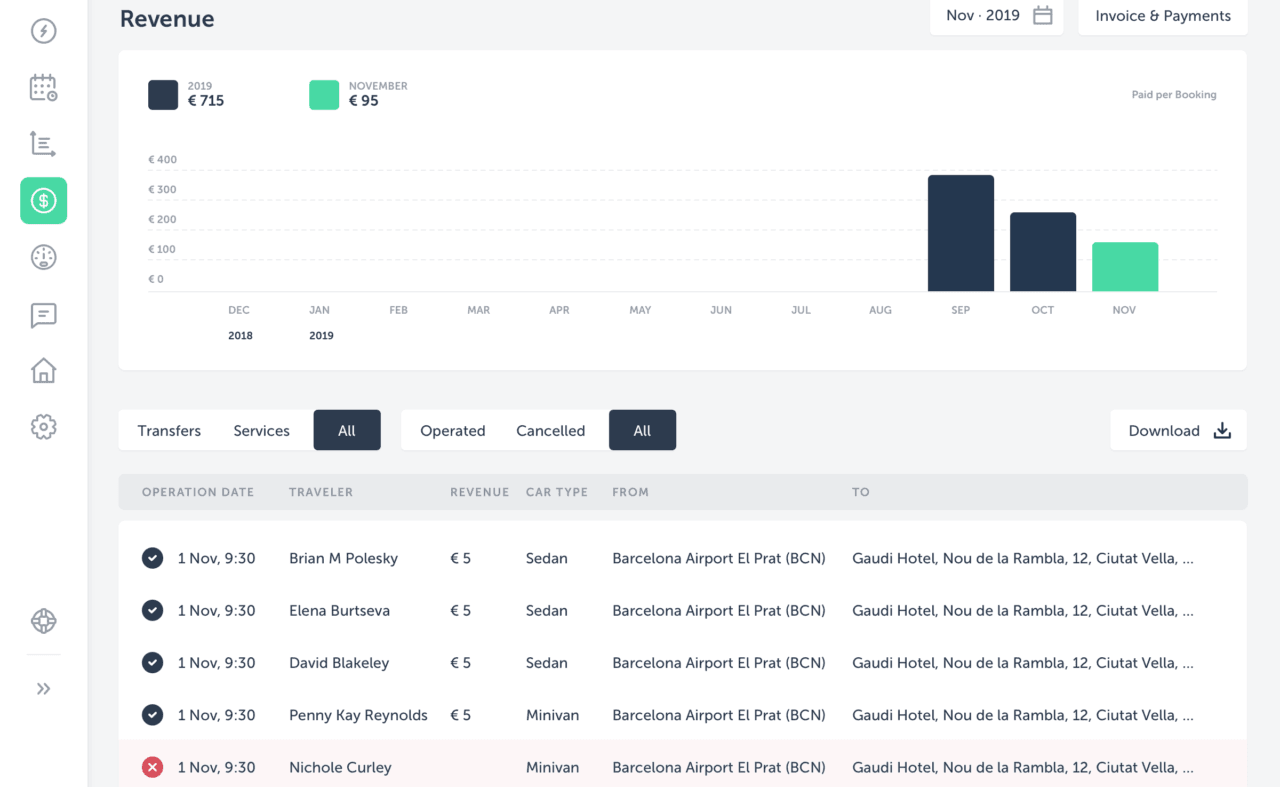Switch to the Transfers tab
The height and width of the screenshot is (787, 1280).
pos(169,431)
